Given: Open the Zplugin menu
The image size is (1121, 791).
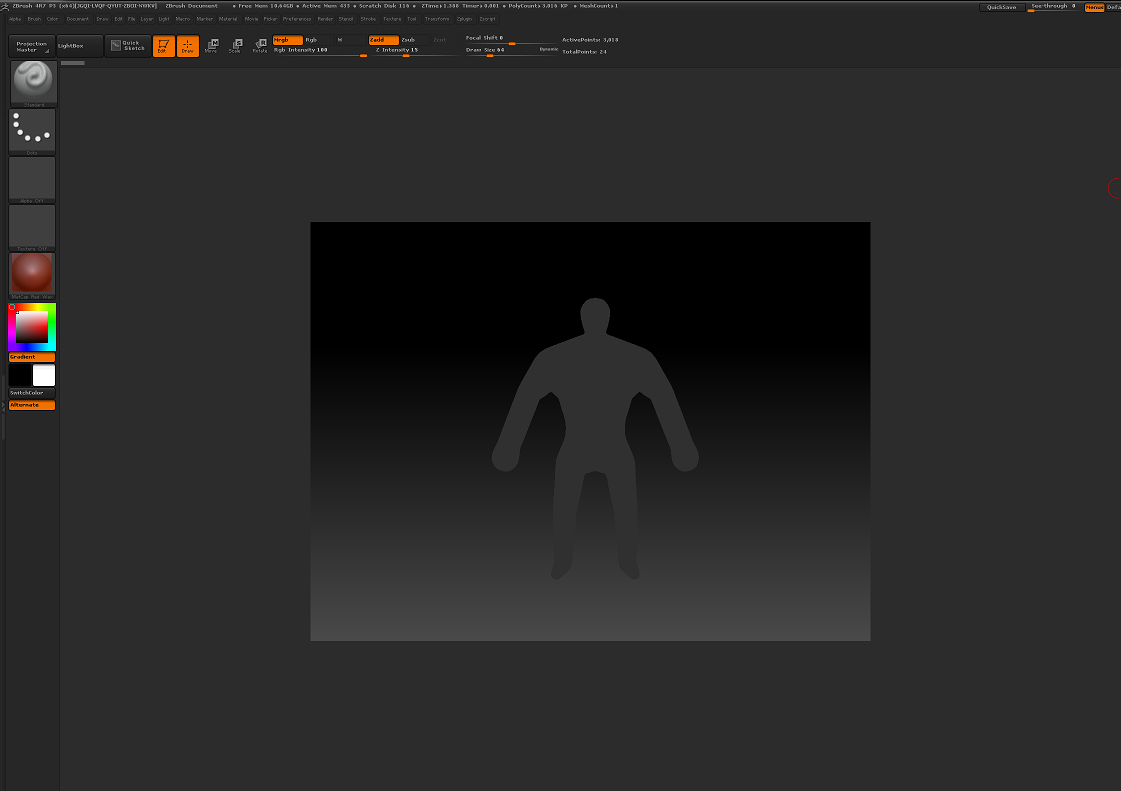Looking at the screenshot, I should (x=462, y=18).
